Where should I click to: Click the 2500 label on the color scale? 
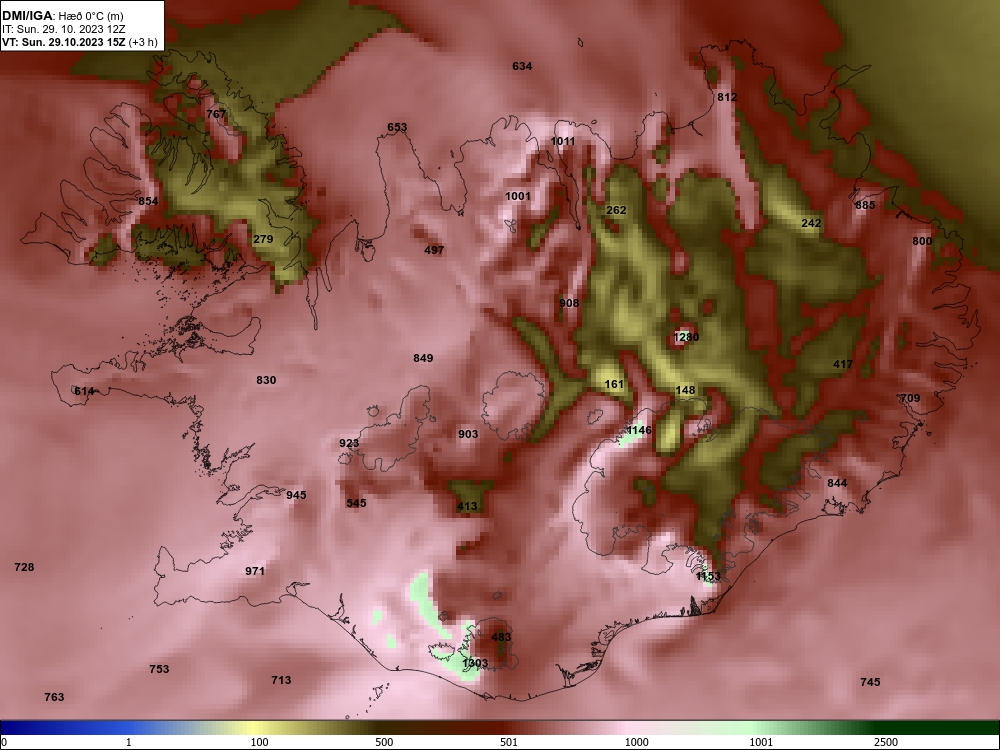(x=886, y=742)
